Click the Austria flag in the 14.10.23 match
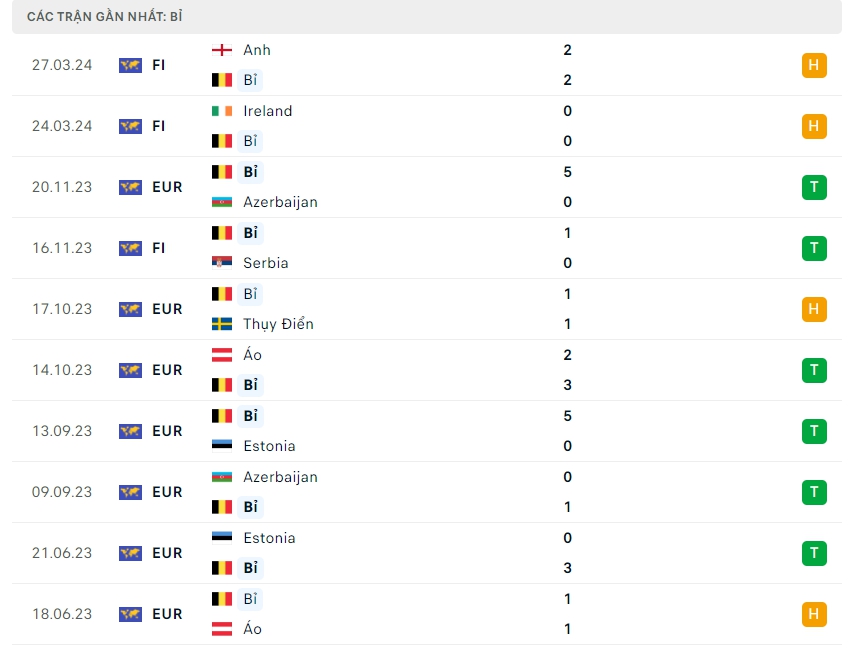 click(x=222, y=355)
